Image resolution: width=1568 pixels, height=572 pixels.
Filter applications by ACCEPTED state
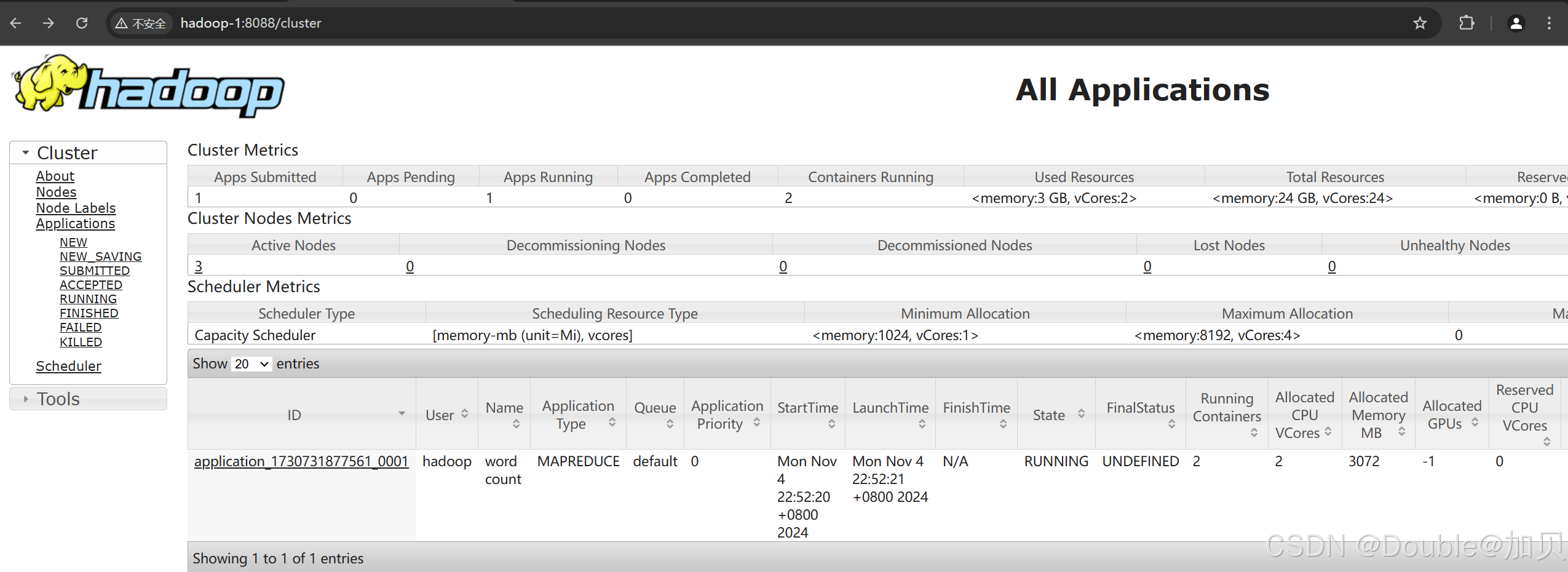(x=91, y=285)
